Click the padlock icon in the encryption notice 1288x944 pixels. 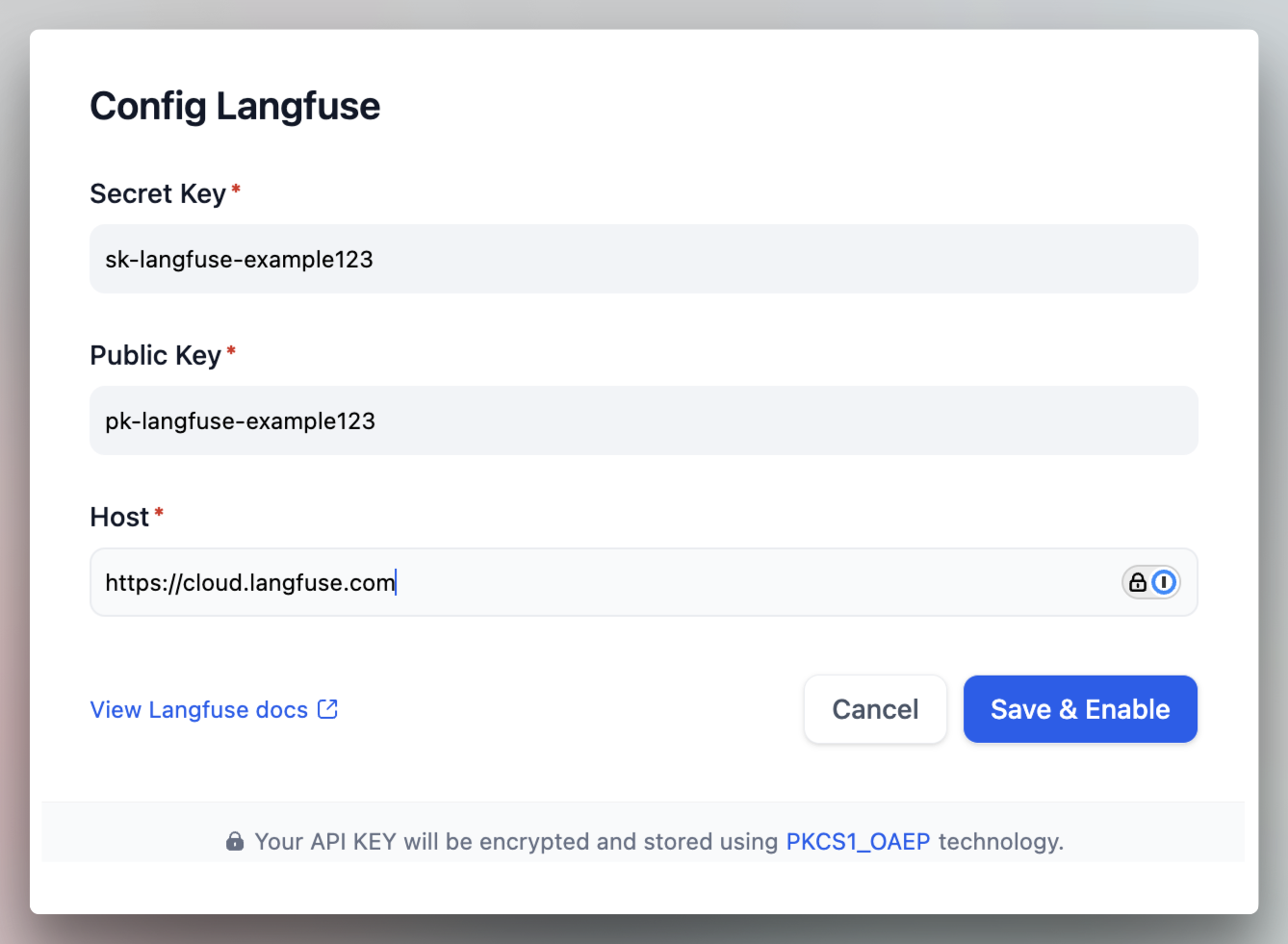[x=235, y=841]
